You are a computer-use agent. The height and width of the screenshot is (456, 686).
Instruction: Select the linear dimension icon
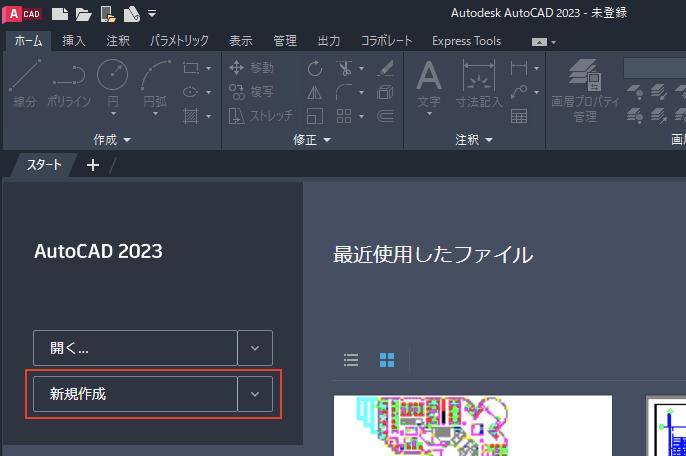tap(518, 68)
